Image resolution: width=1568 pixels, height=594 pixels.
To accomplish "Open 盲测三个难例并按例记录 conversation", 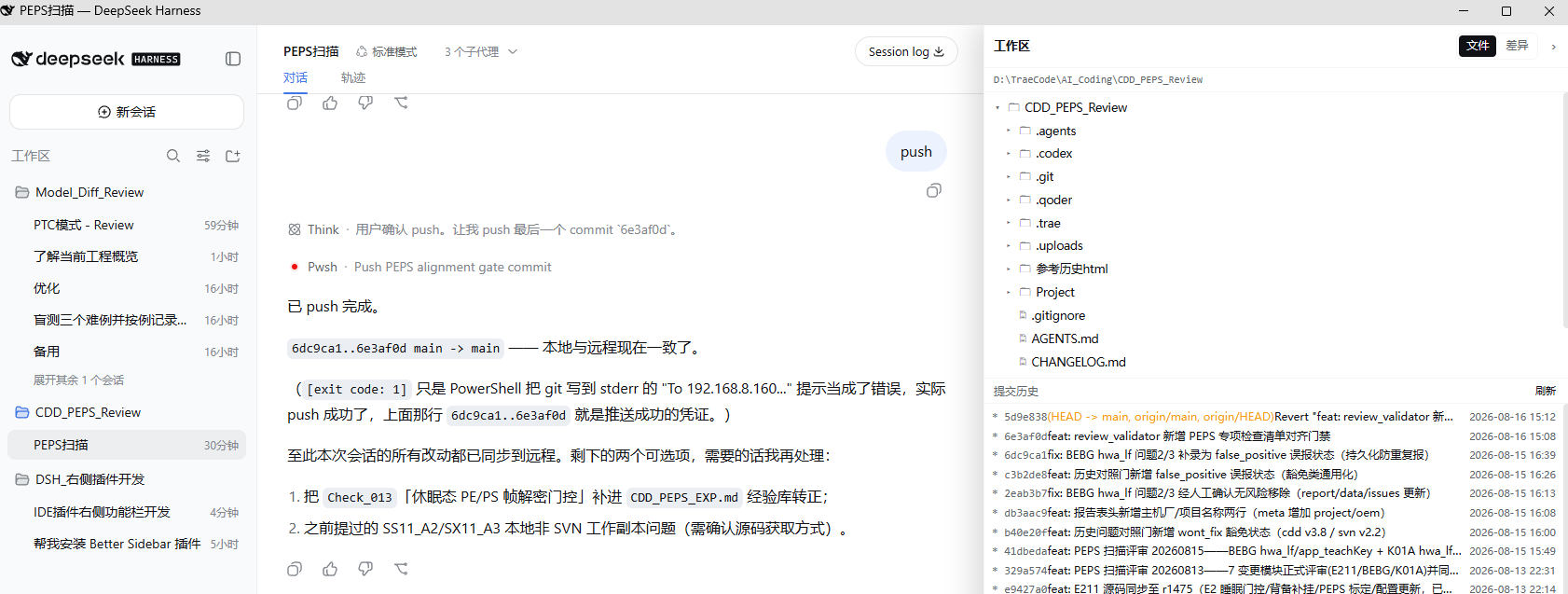I will pyautogui.click(x=128, y=320).
